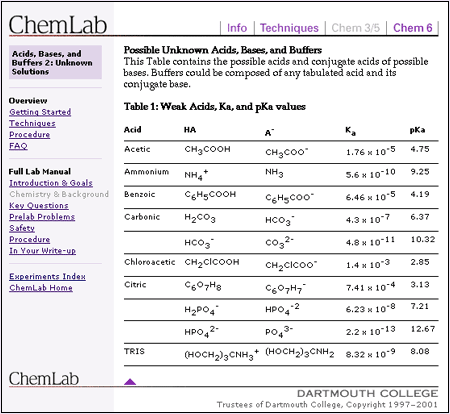Image resolution: width=450 pixels, height=414 pixels.
Task: Open the Prelab Problems link
Action: pos(42,217)
